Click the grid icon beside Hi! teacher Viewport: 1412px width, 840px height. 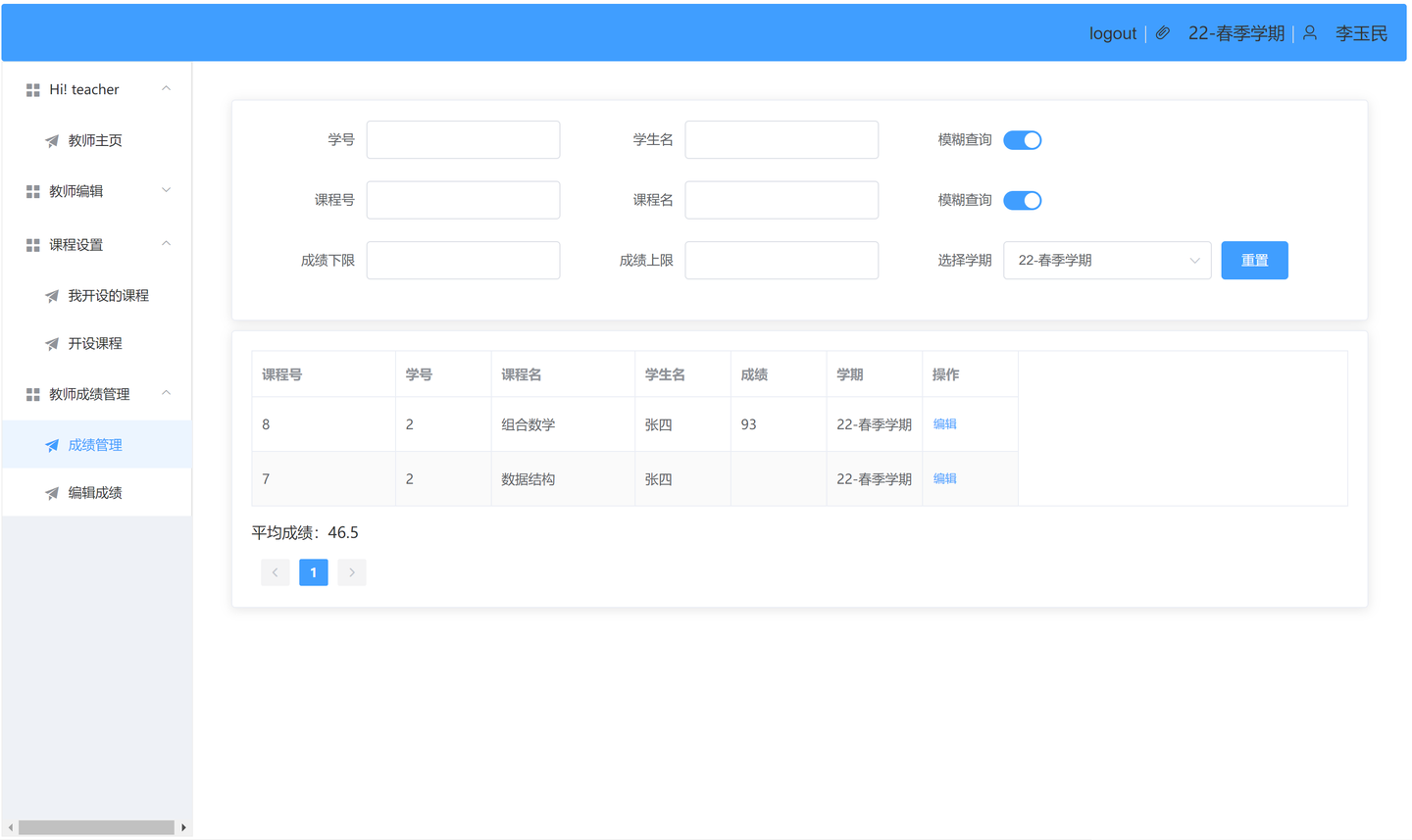tap(30, 88)
